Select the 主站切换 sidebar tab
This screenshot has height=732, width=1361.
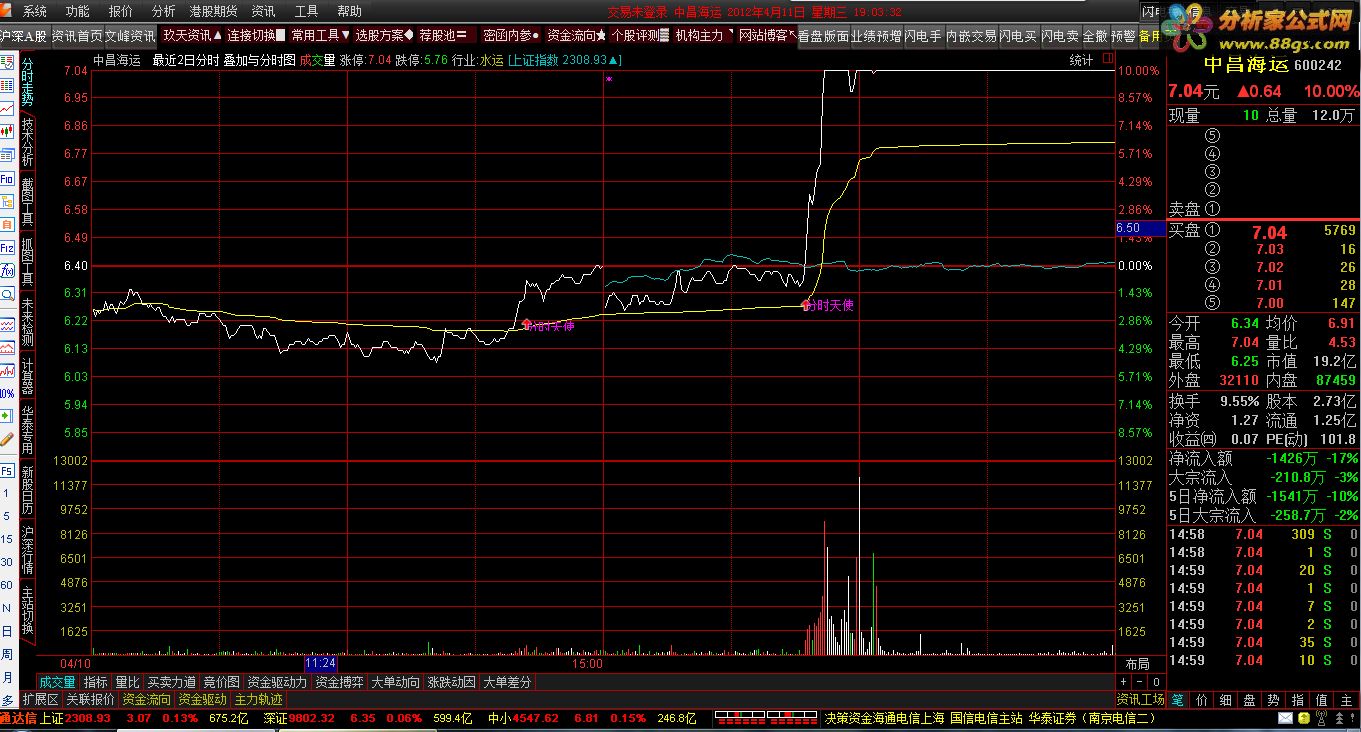pos(28,609)
